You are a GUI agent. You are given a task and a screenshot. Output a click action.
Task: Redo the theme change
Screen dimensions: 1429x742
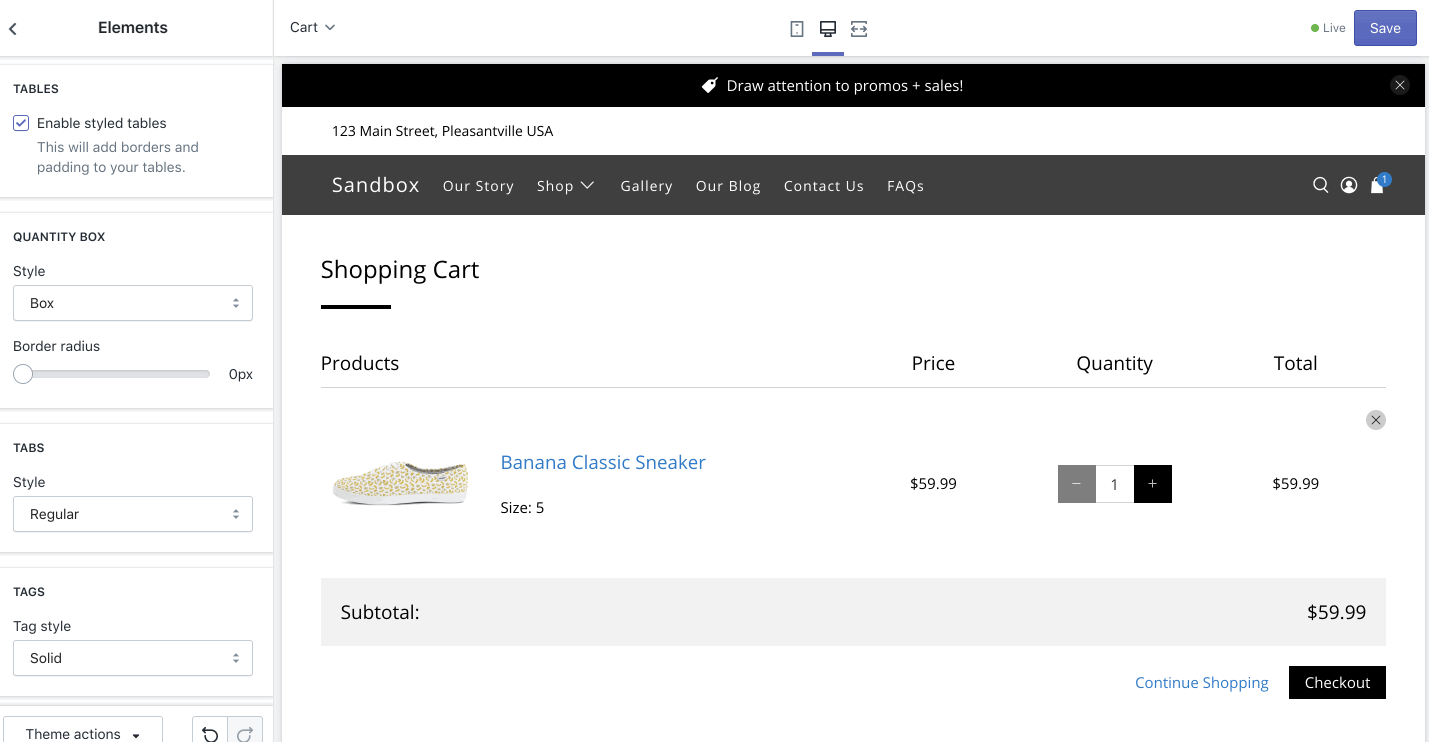[245, 734]
